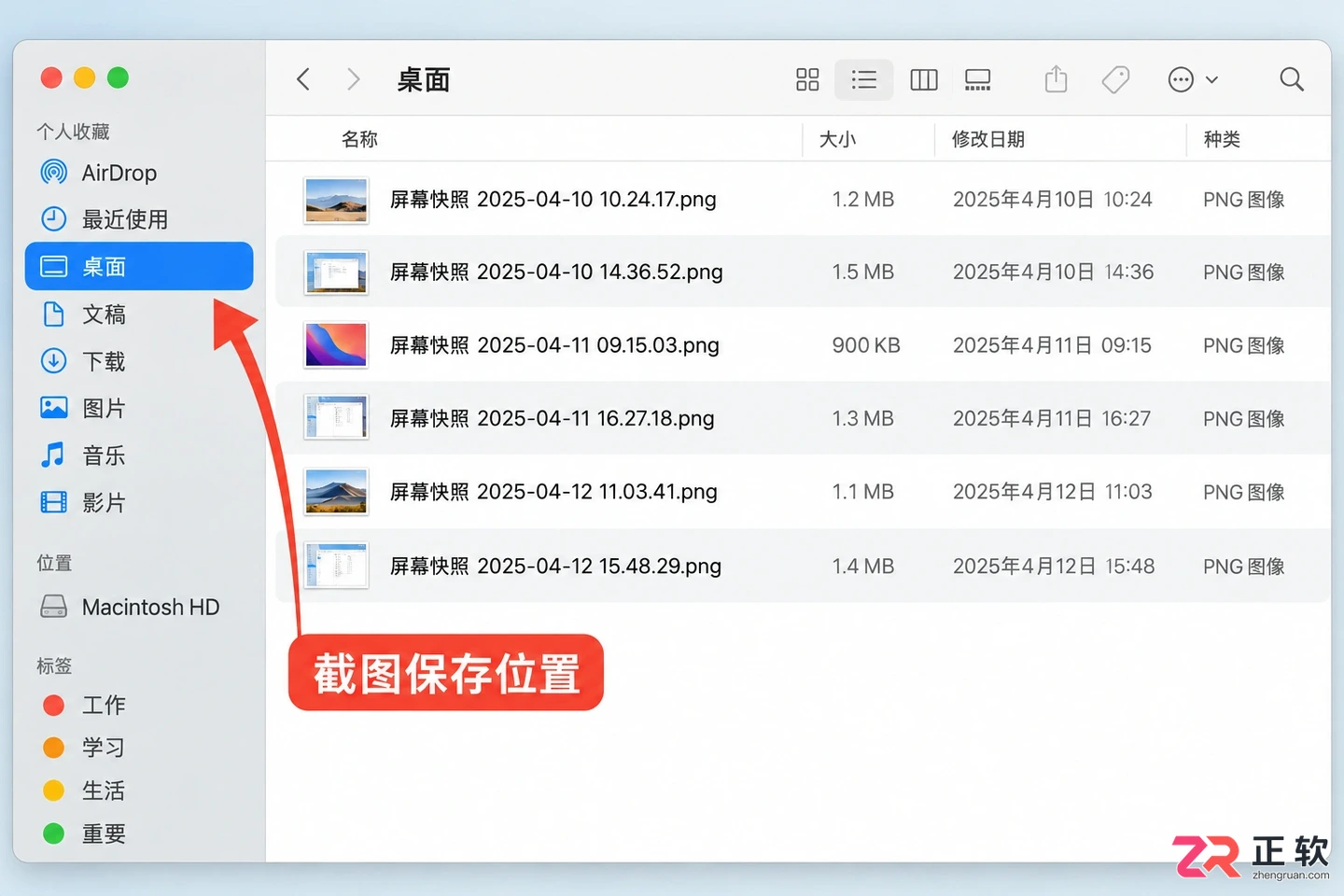The height and width of the screenshot is (896, 1344).
Task: Click the 900 KB size cell
Action: click(866, 345)
